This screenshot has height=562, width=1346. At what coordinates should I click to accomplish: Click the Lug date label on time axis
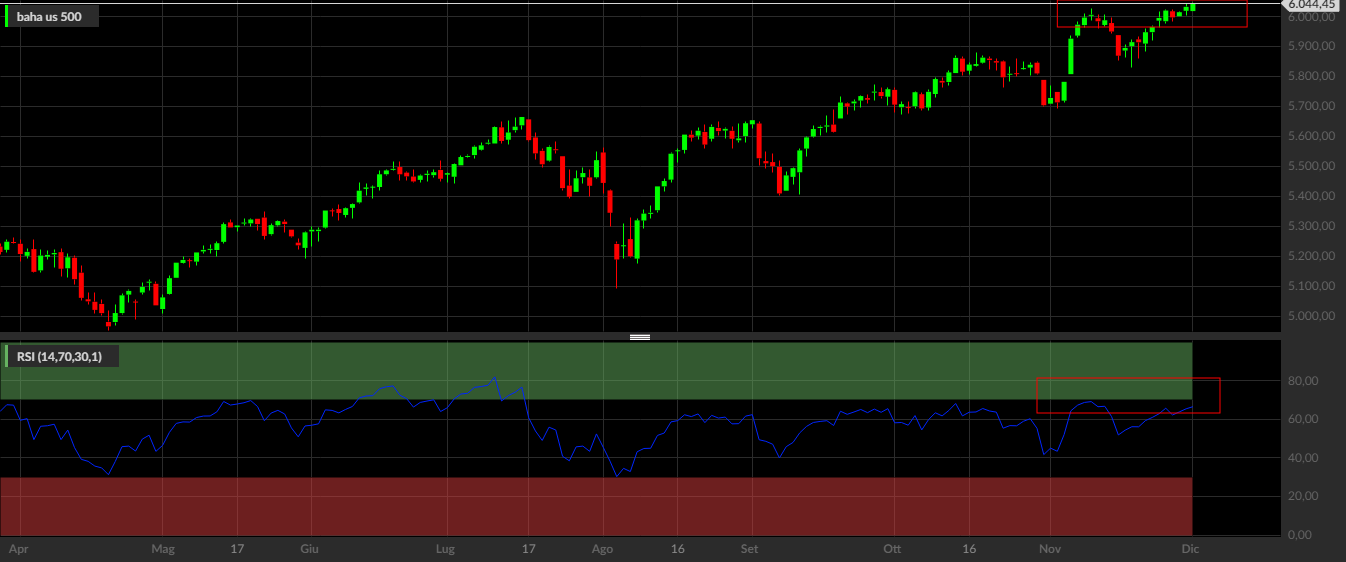point(446,549)
